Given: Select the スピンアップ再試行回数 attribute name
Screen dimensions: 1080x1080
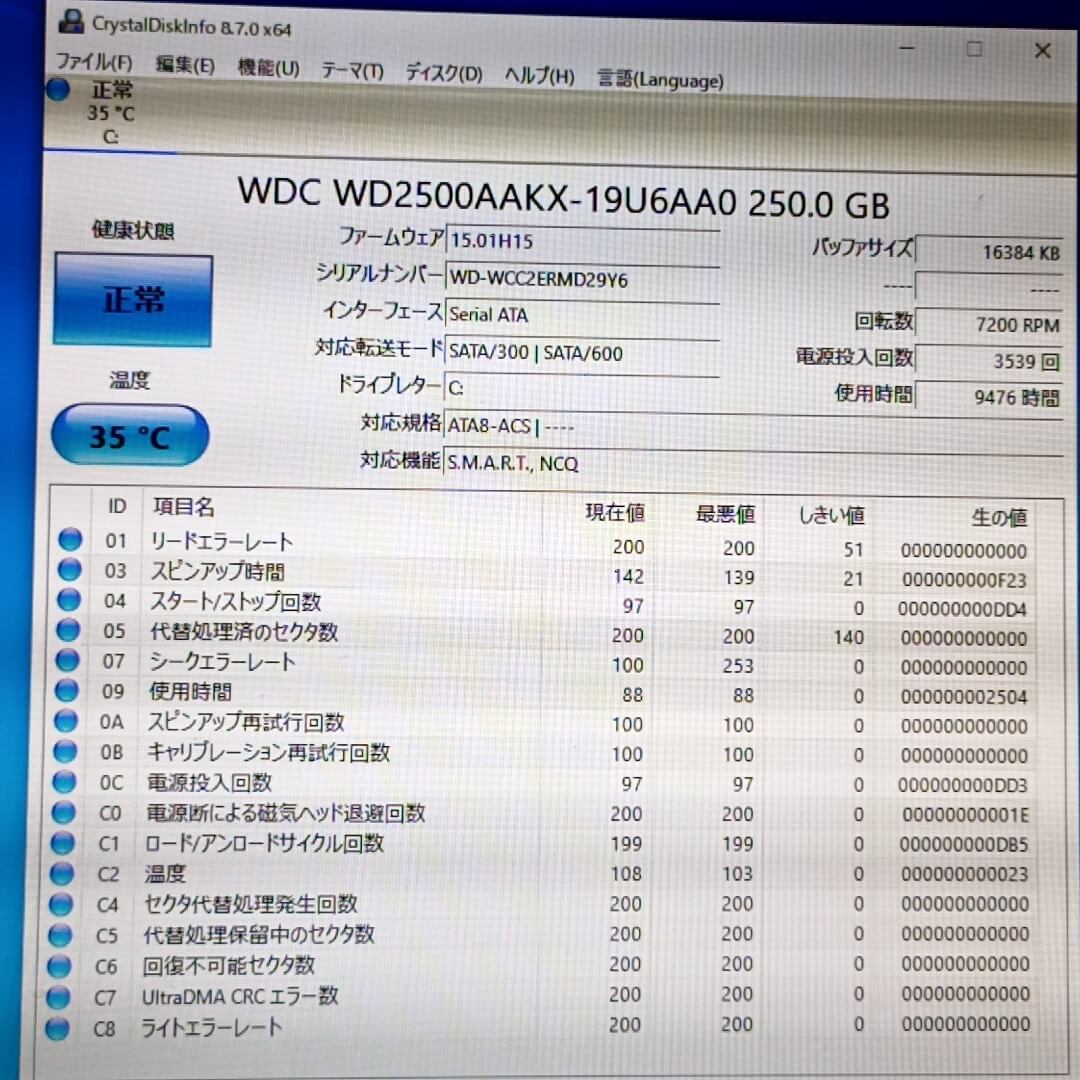Looking at the screenshot, I should pos(246,723).
